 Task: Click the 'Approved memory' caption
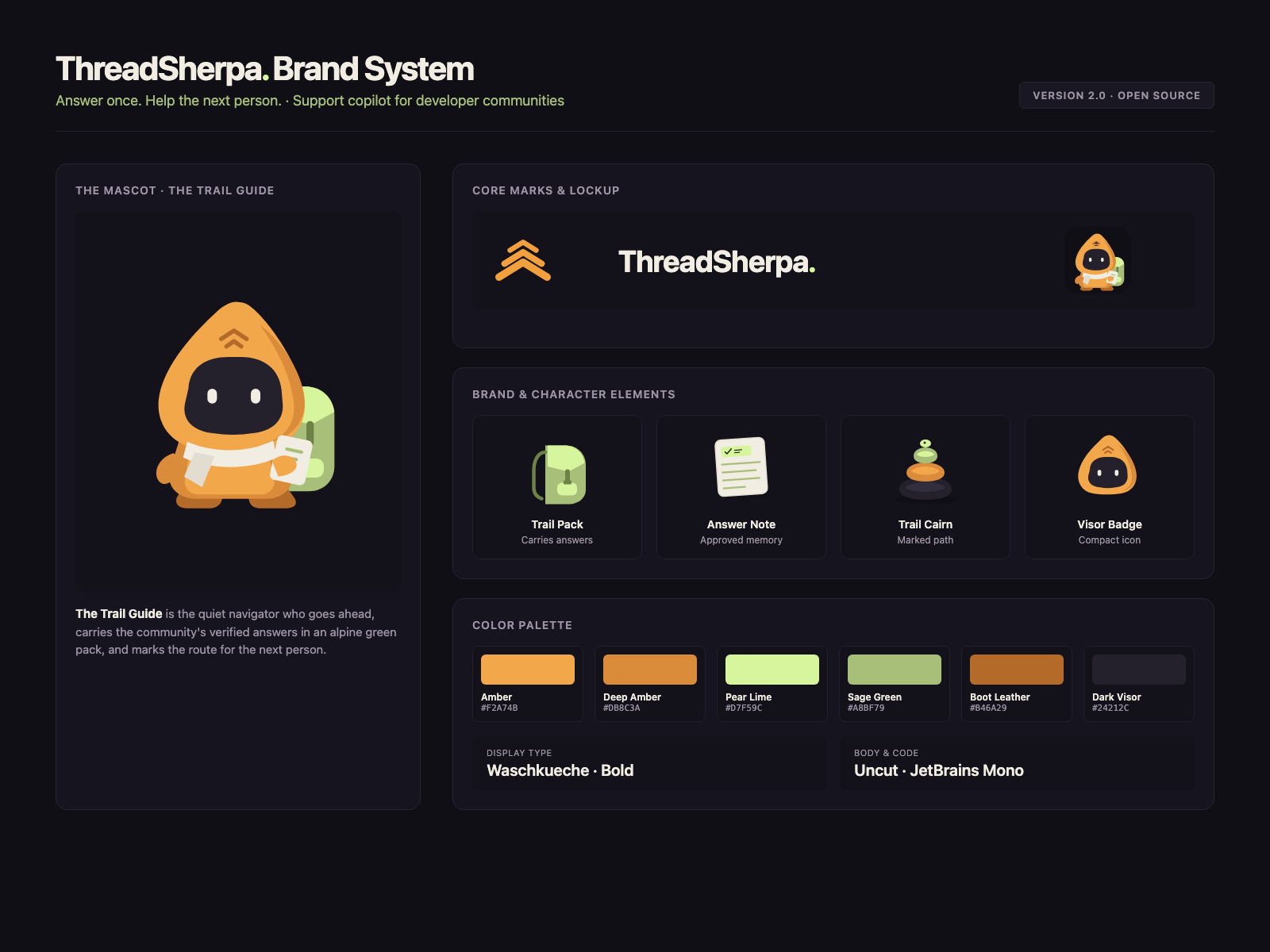click(x=741, y=540)
